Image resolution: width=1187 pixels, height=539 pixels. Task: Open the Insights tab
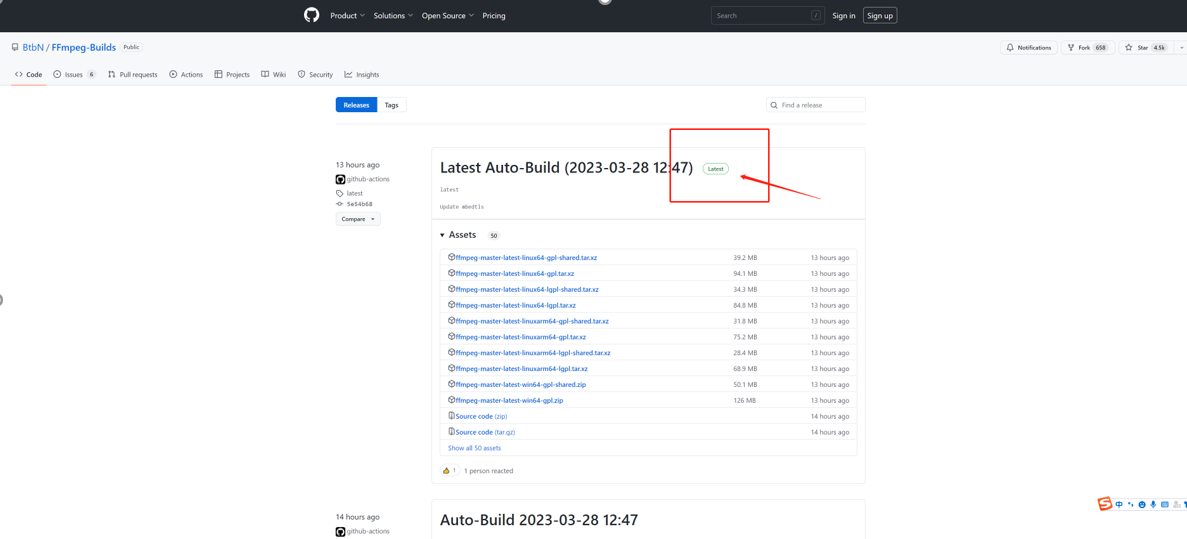click(362, 74)
